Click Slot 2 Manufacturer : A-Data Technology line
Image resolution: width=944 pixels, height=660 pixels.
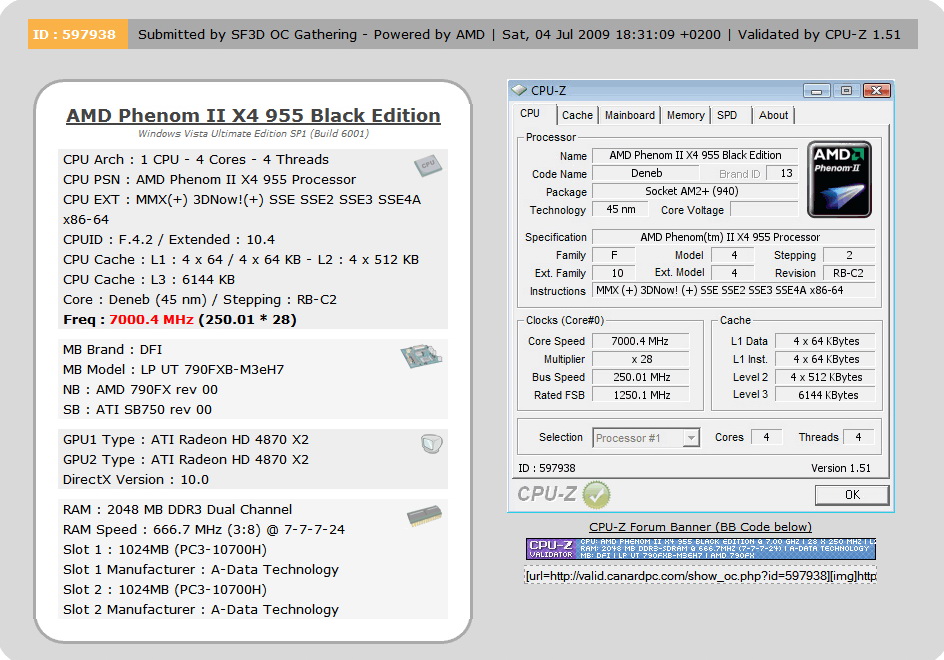click(200, 609)
